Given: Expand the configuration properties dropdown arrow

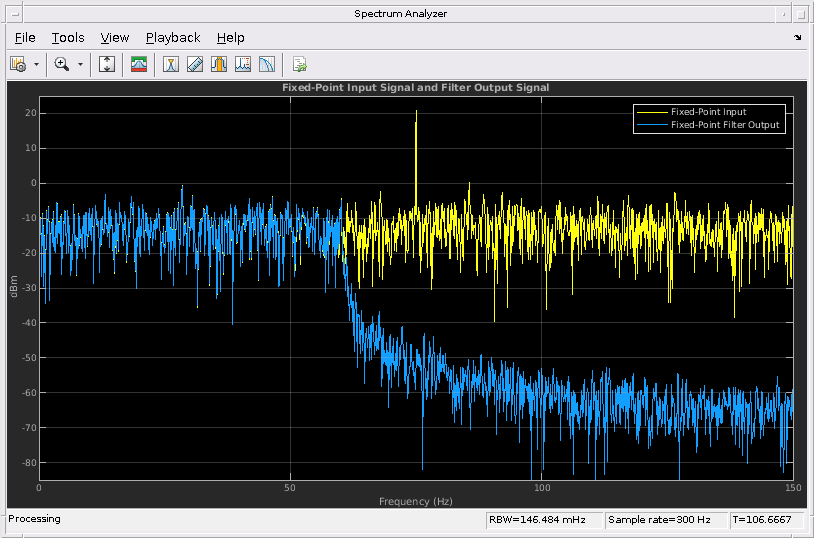Looking at the screenshot, I should coord(37,64).
